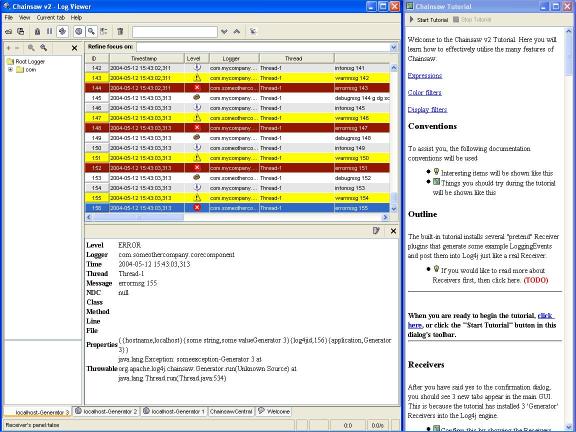Switch to the Welcome tab
Screen dimensions: 576x432
click(274, 411)
